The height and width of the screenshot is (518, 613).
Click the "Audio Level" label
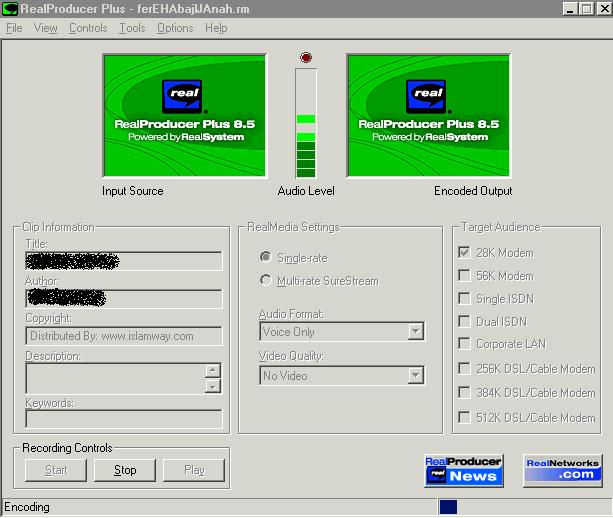point(306,191)
